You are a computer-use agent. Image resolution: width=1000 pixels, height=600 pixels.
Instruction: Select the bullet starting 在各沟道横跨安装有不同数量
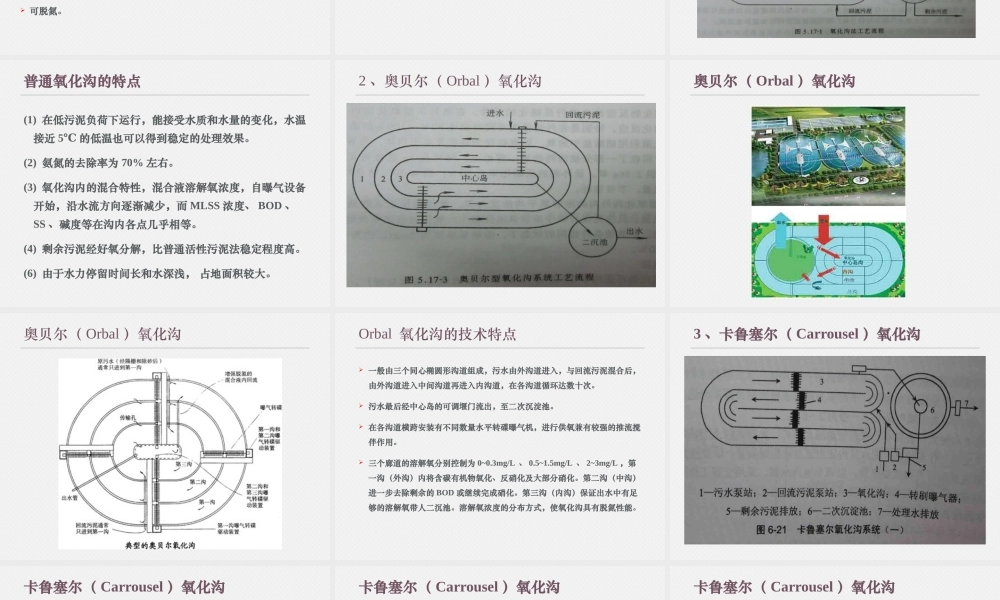[x=504, y=435]
